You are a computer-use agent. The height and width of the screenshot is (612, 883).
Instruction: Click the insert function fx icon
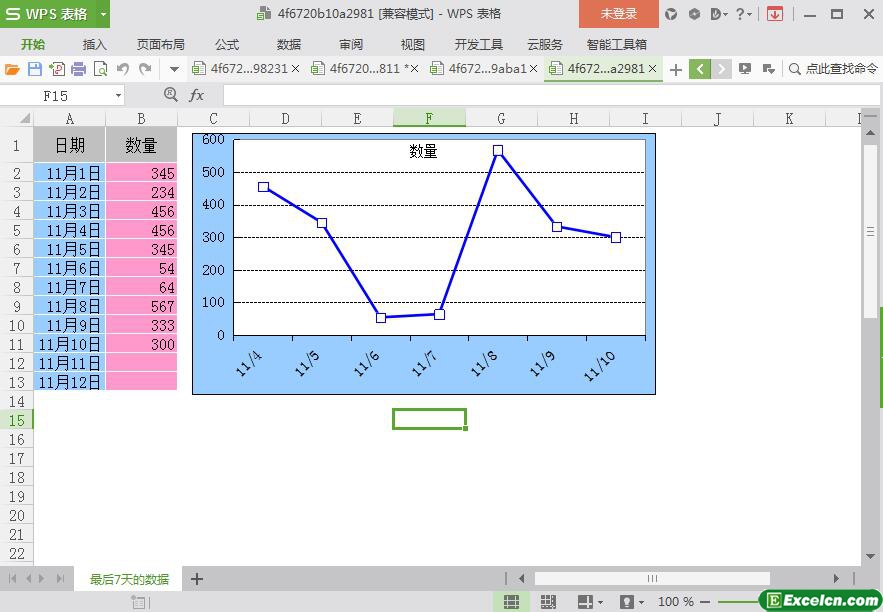pos(197,95)
